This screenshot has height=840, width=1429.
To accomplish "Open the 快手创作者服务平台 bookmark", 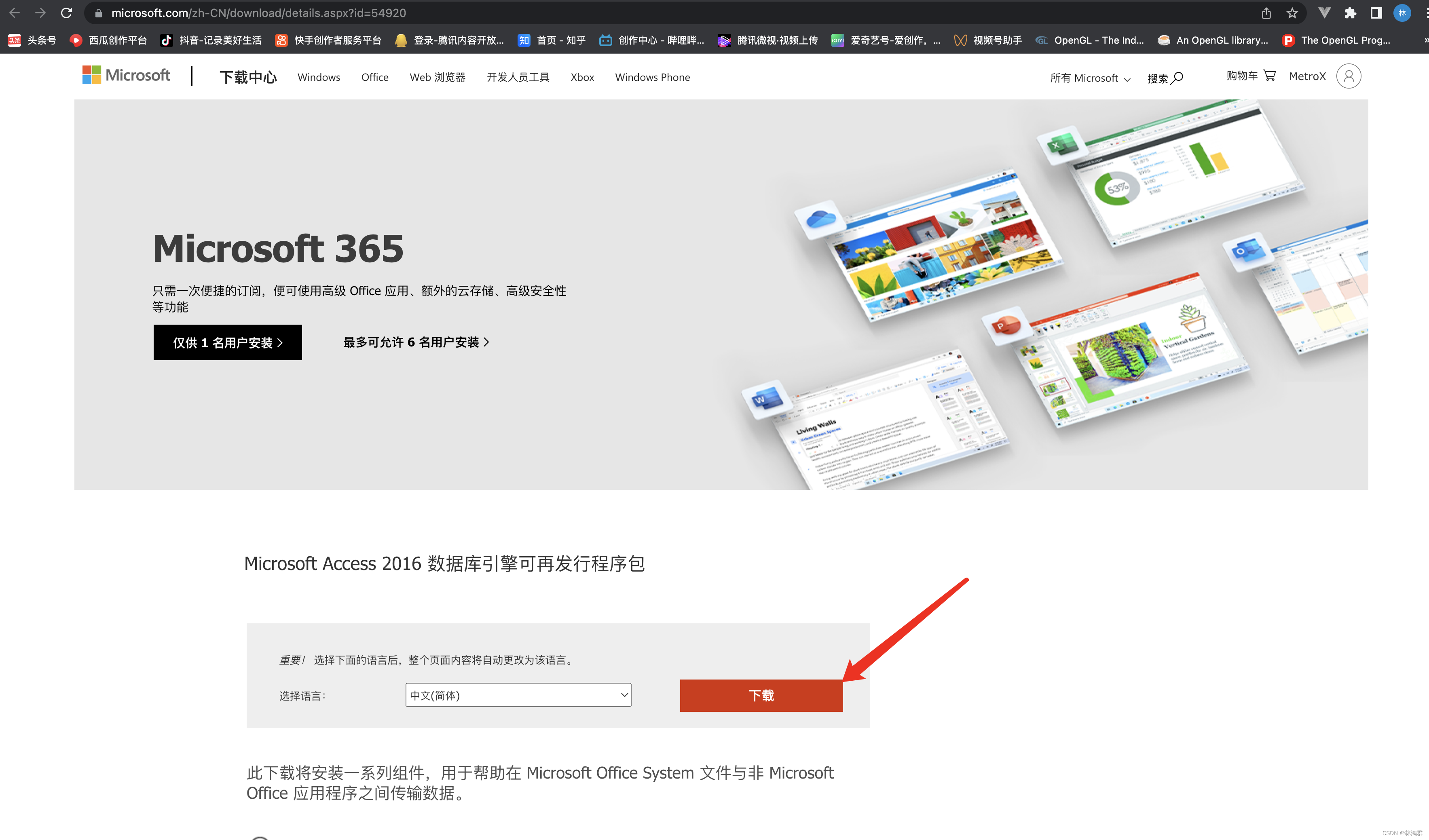I will click(328, 40).
